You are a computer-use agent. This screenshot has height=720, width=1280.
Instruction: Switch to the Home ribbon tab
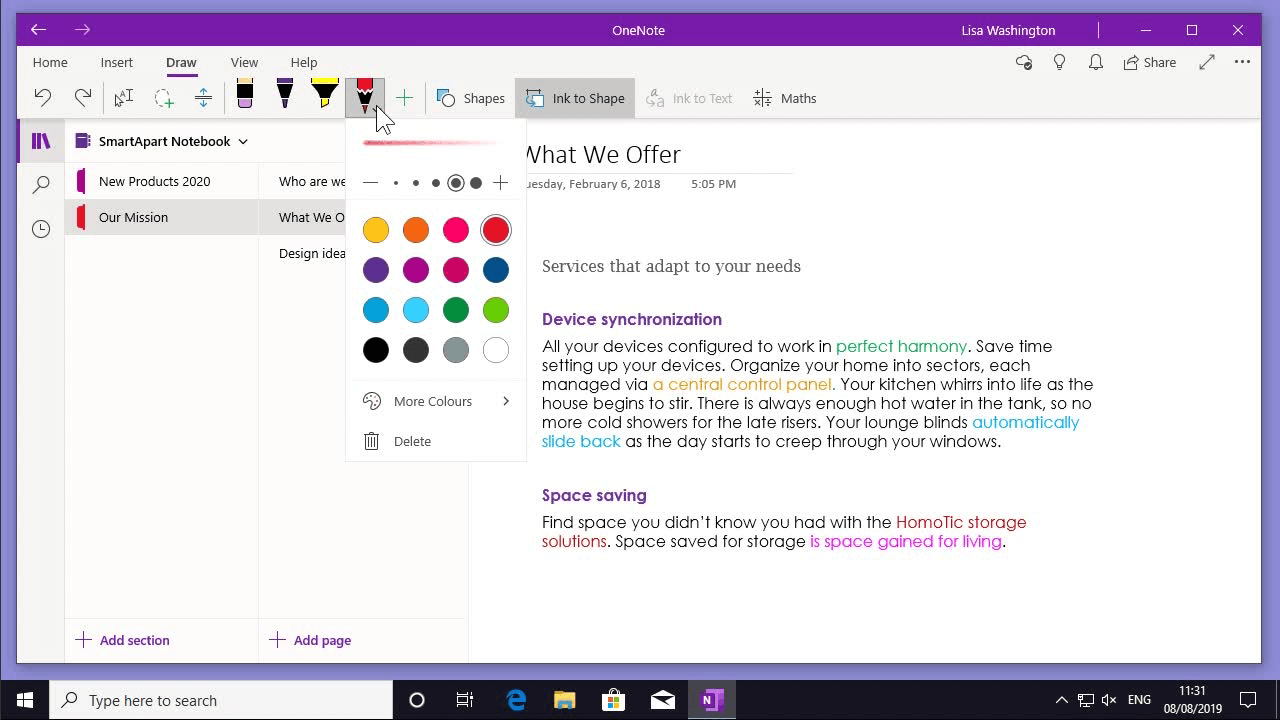50,62
